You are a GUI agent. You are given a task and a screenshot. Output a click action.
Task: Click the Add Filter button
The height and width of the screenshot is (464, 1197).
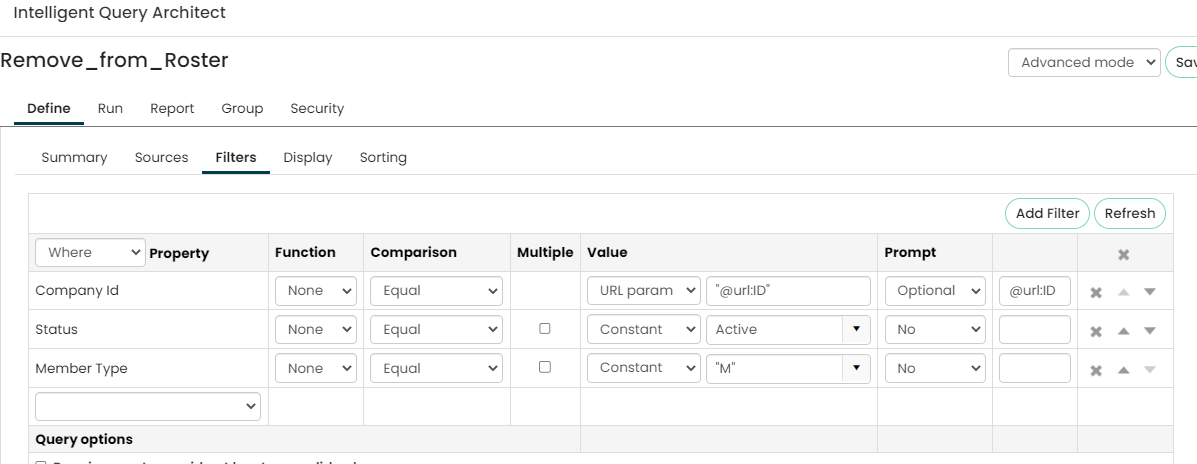point(1047,213)
